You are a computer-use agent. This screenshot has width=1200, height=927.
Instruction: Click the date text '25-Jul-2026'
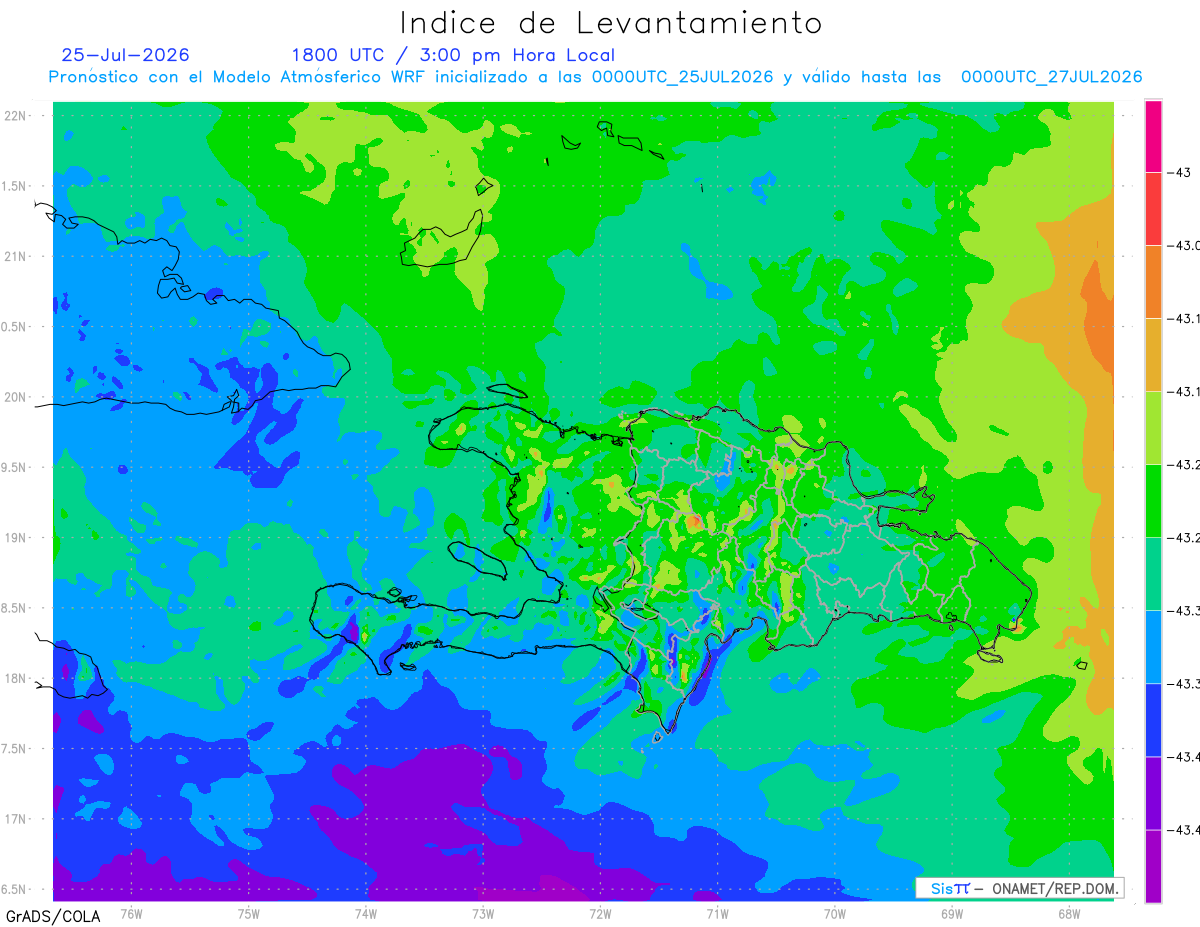coord(125,55)
